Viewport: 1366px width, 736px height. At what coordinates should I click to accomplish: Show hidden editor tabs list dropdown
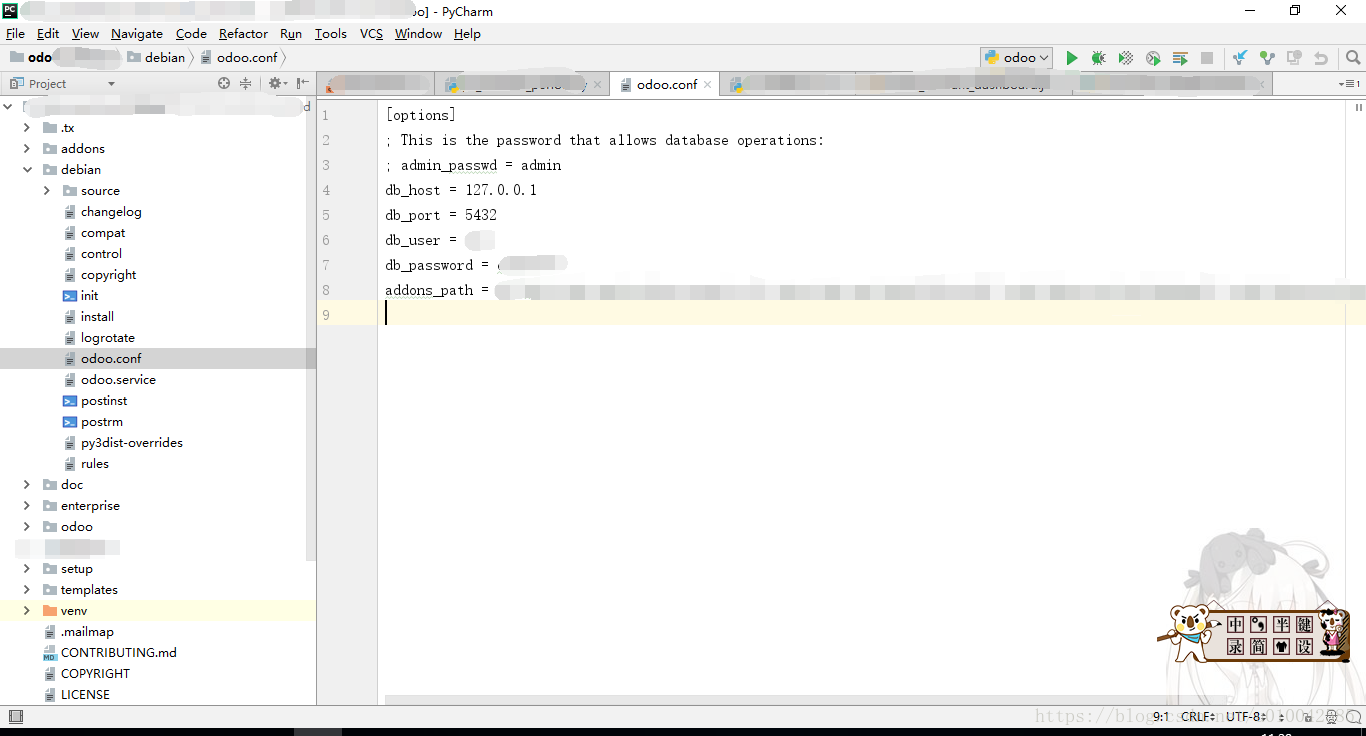1350,84
